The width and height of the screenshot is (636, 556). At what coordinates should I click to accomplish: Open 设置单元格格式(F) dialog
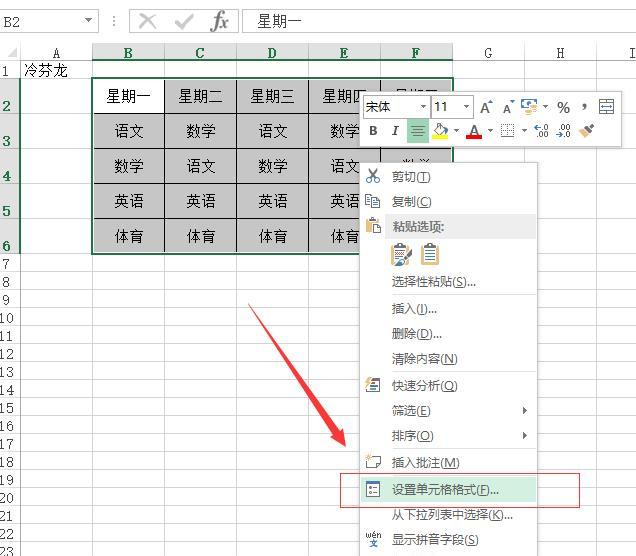click(448, 489)
